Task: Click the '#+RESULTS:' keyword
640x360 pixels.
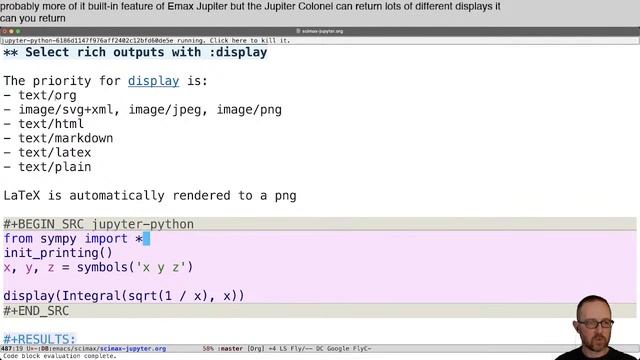Action: (40, 339)
